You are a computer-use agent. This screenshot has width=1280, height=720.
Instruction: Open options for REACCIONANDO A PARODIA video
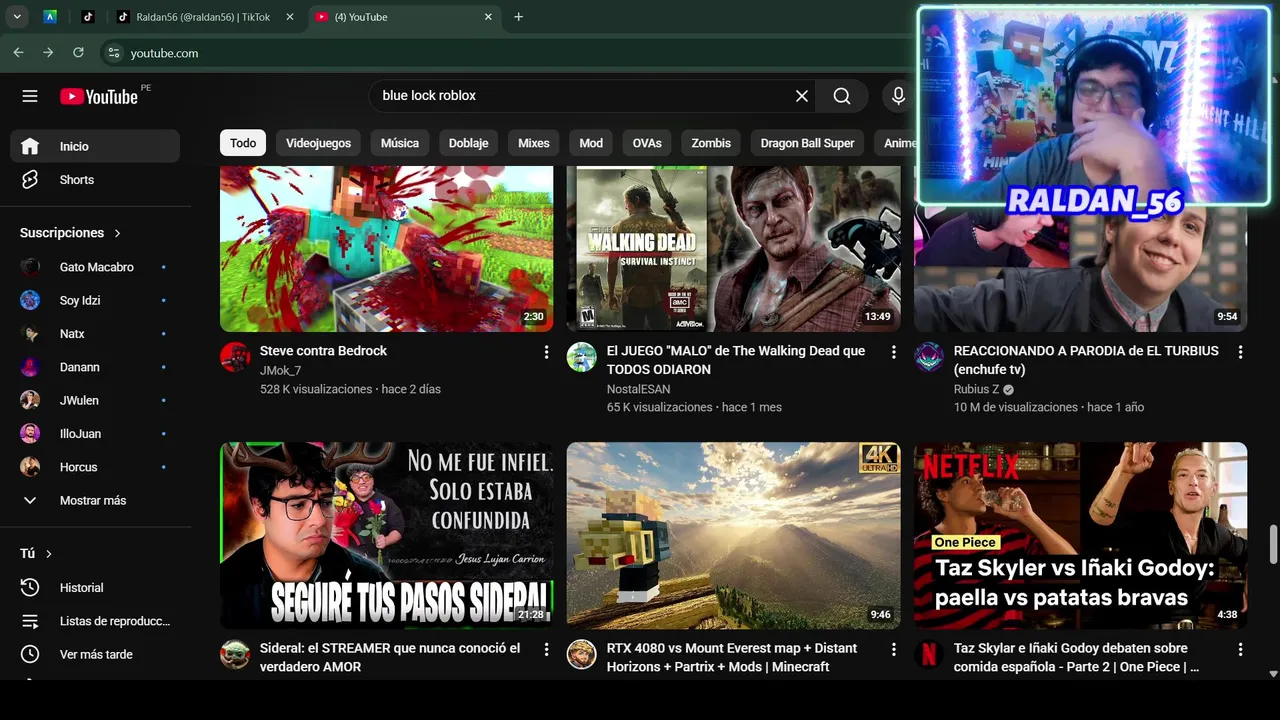tap(1240, 352)
